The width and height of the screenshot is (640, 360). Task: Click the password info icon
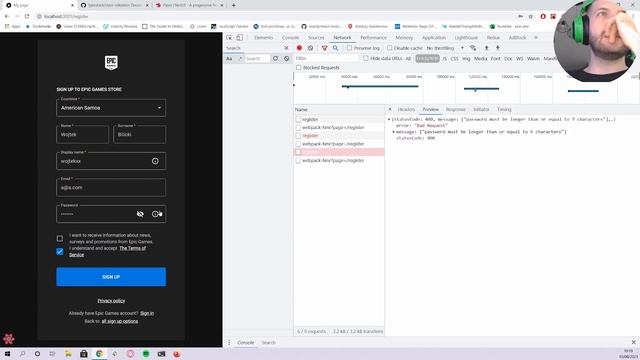point(155,214)
